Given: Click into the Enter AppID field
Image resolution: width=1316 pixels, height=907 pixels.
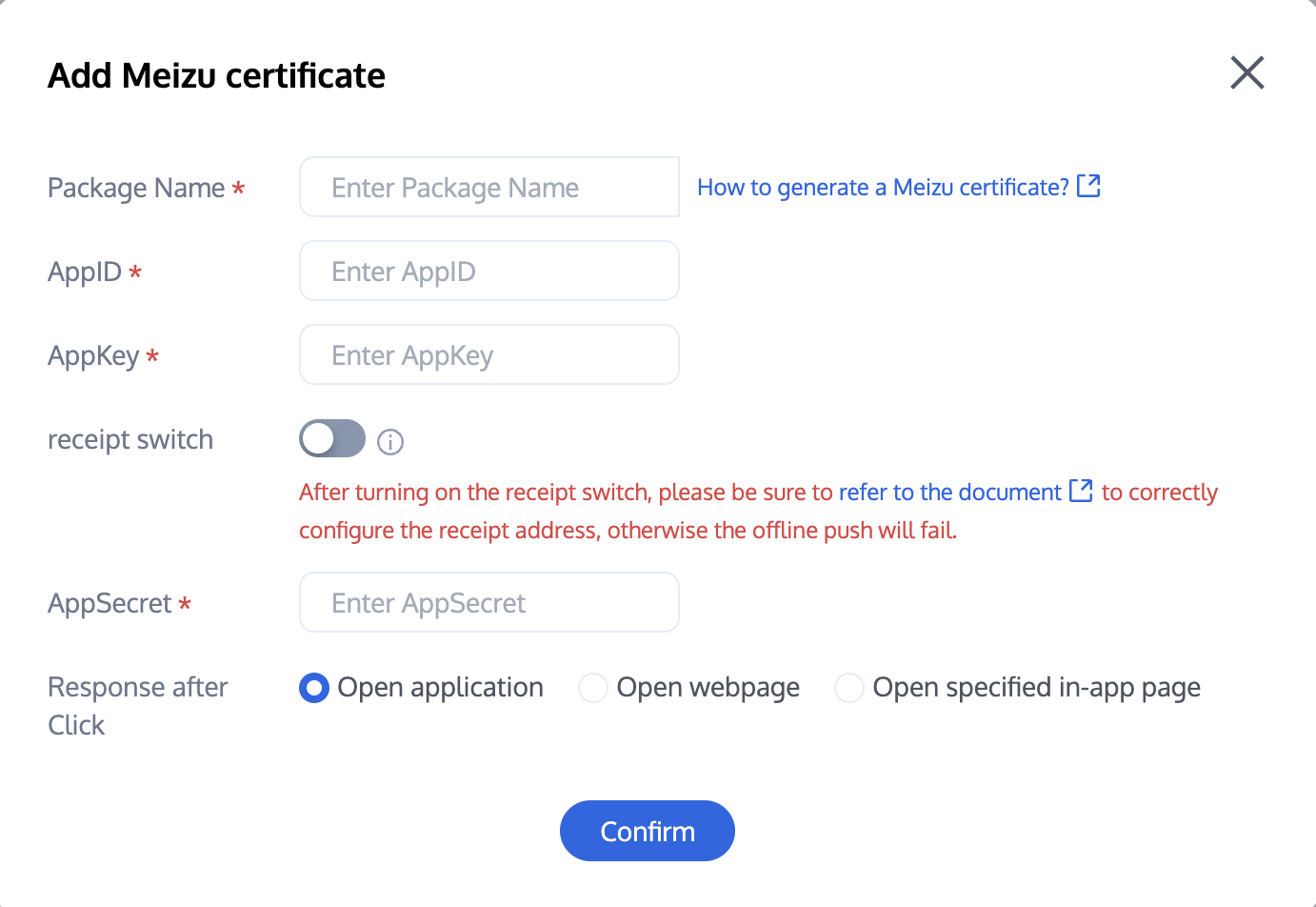Looking at the screenshot, I should pos(489,272).
